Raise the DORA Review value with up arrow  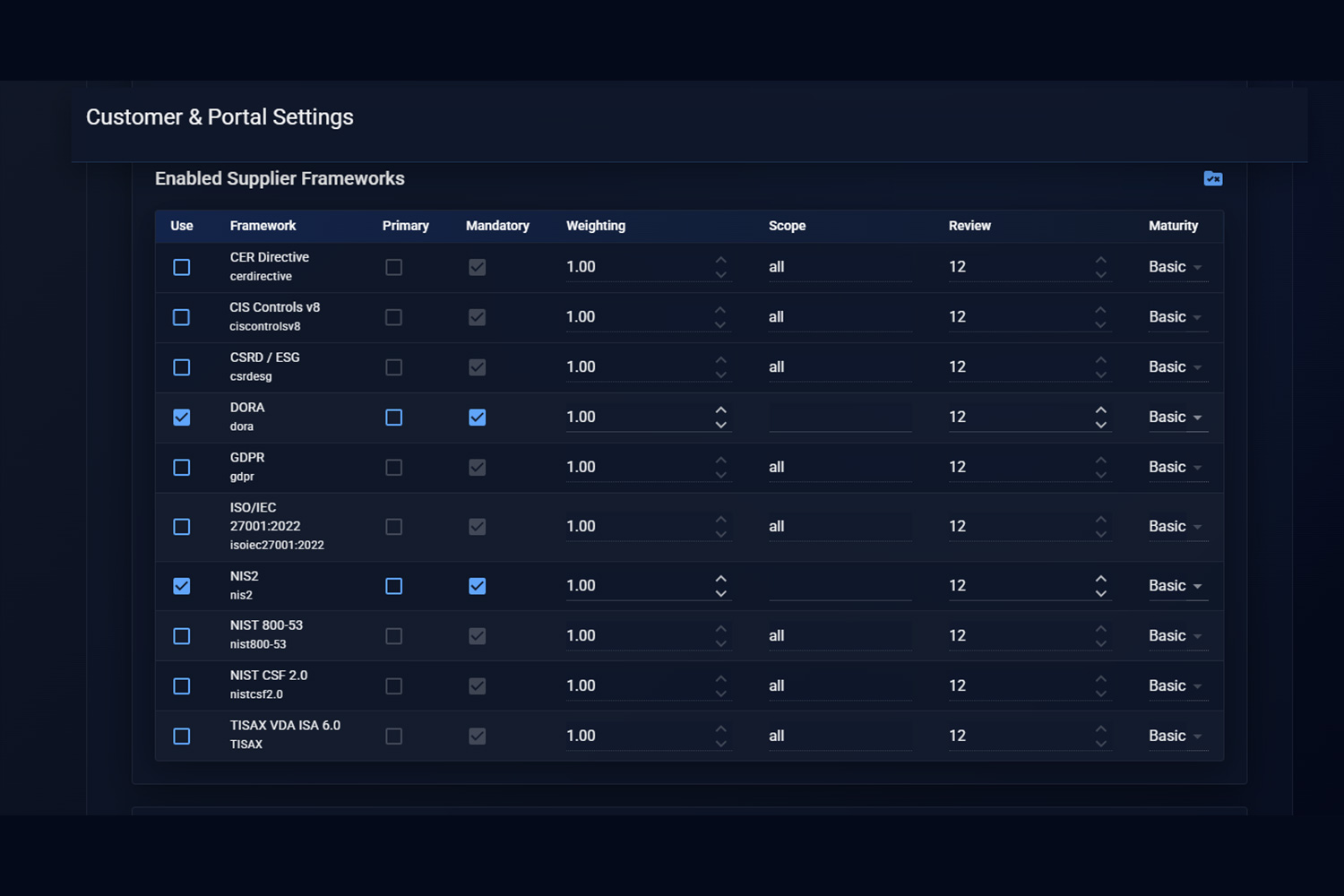coord(1101,410)
